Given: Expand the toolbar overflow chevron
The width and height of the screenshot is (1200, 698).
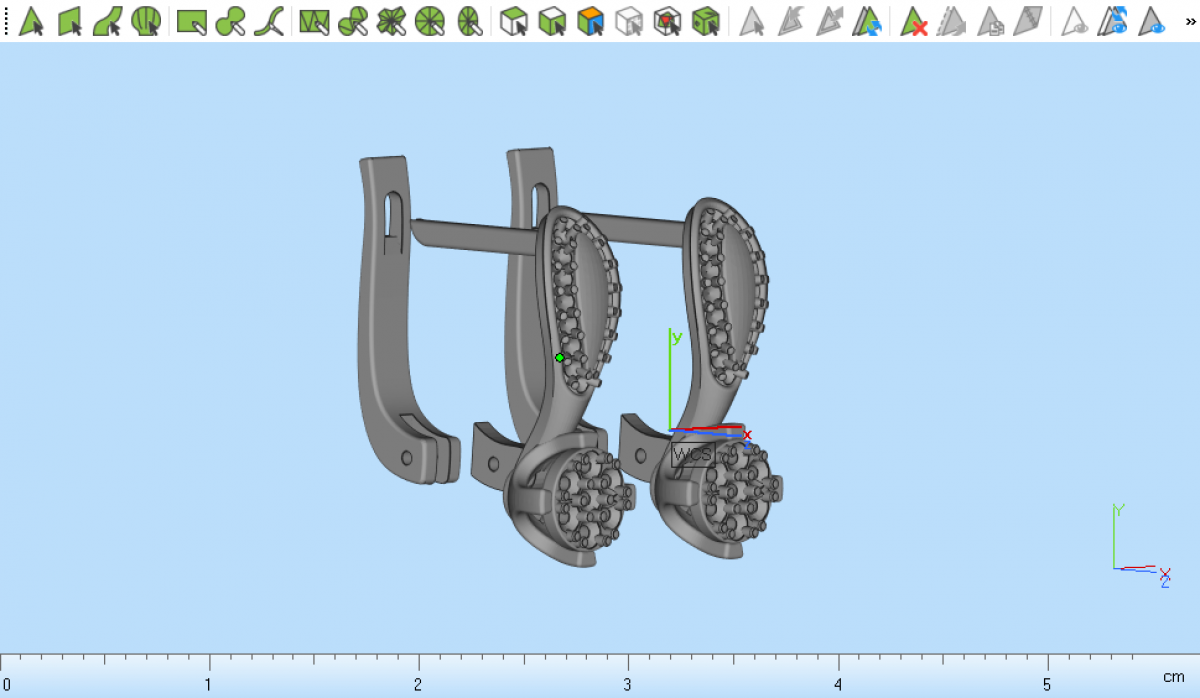Looking at the screenshot, I should 1189,19.
